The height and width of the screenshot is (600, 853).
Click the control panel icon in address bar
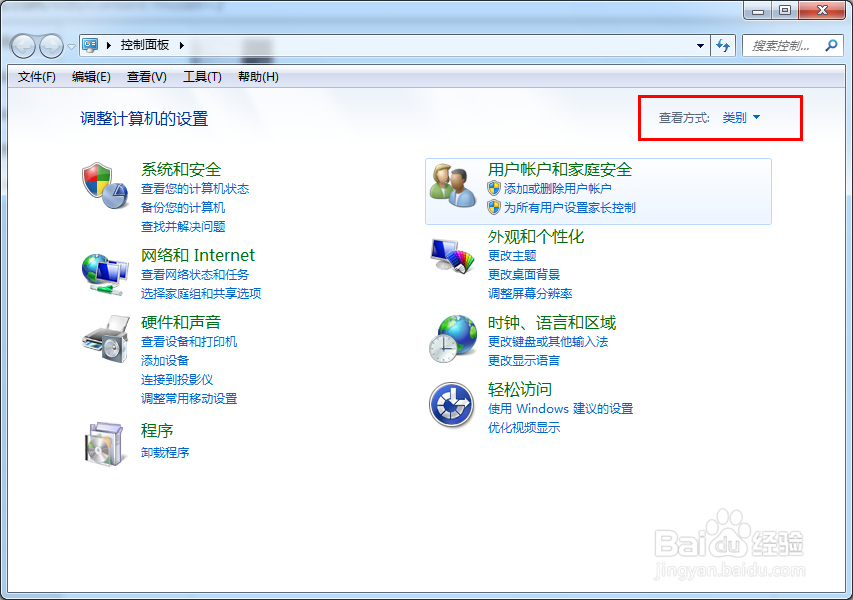[x=90, y=45]
